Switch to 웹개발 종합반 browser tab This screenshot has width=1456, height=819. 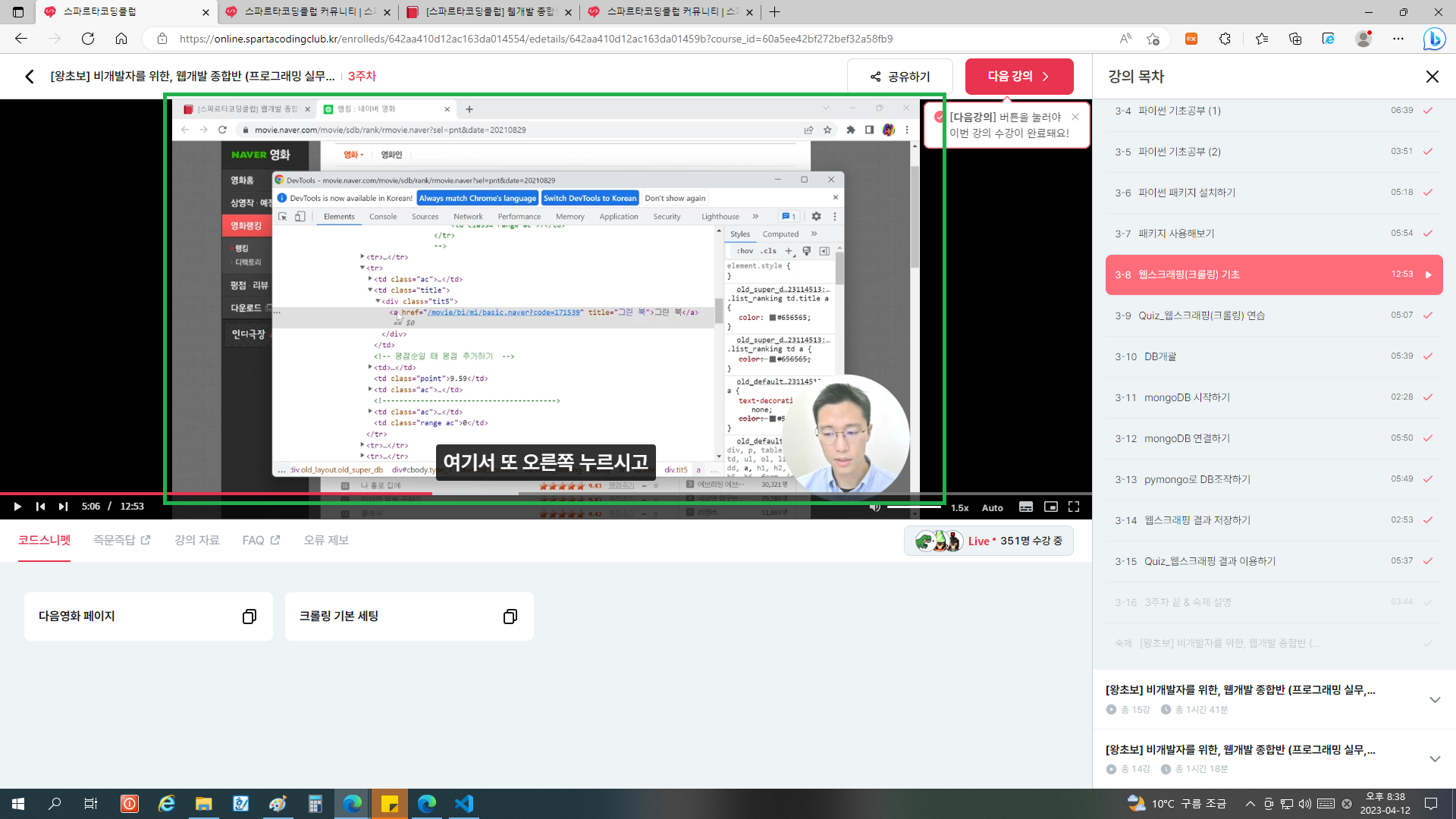(489, 12)
